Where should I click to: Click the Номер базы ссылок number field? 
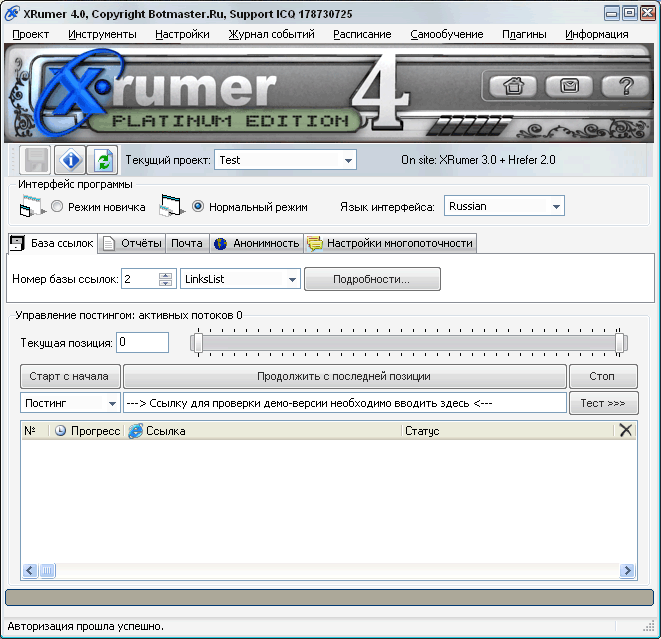(x=140, y=279)
